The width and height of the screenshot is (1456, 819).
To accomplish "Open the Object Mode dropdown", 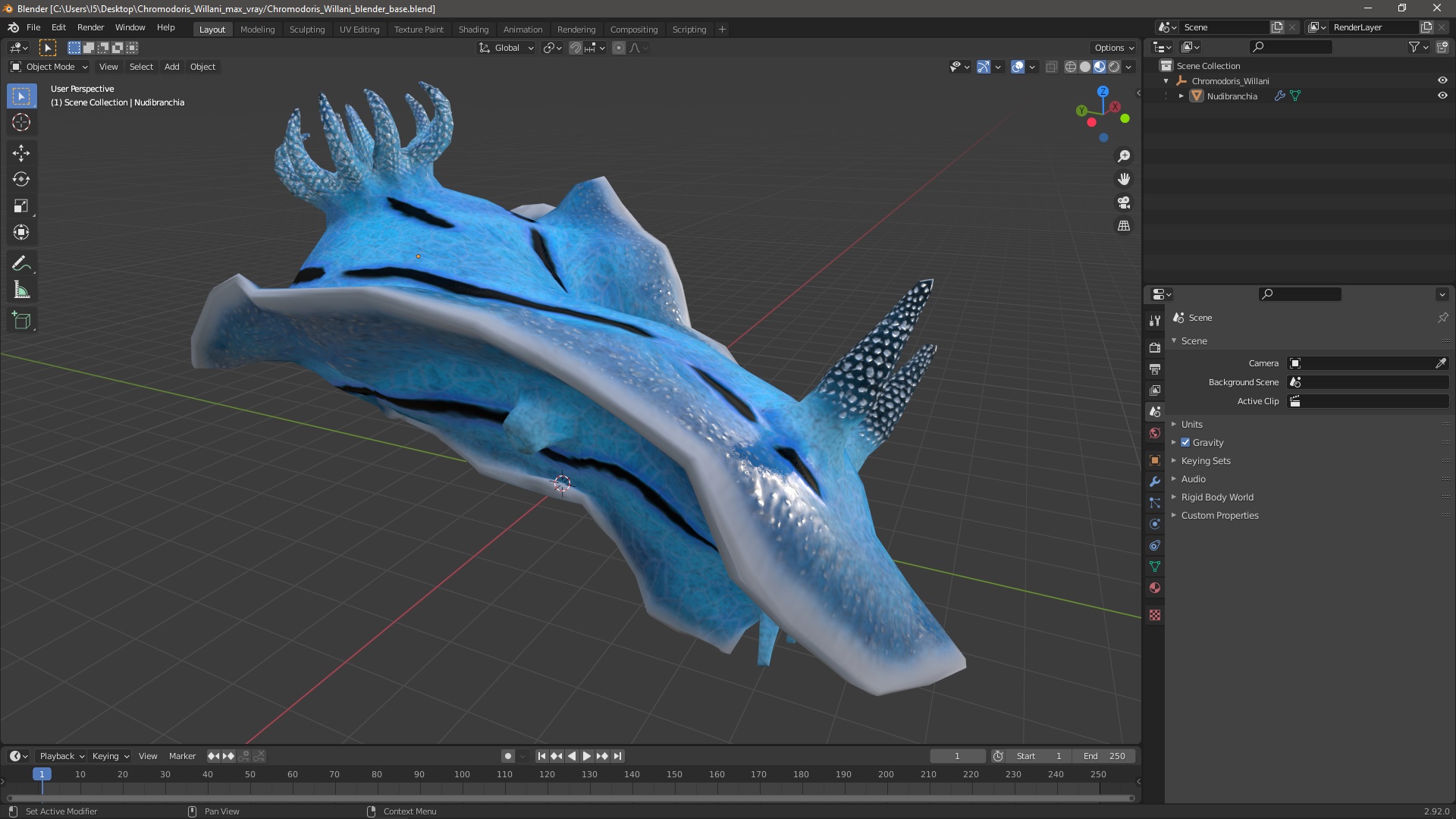I will pos(49,67).
